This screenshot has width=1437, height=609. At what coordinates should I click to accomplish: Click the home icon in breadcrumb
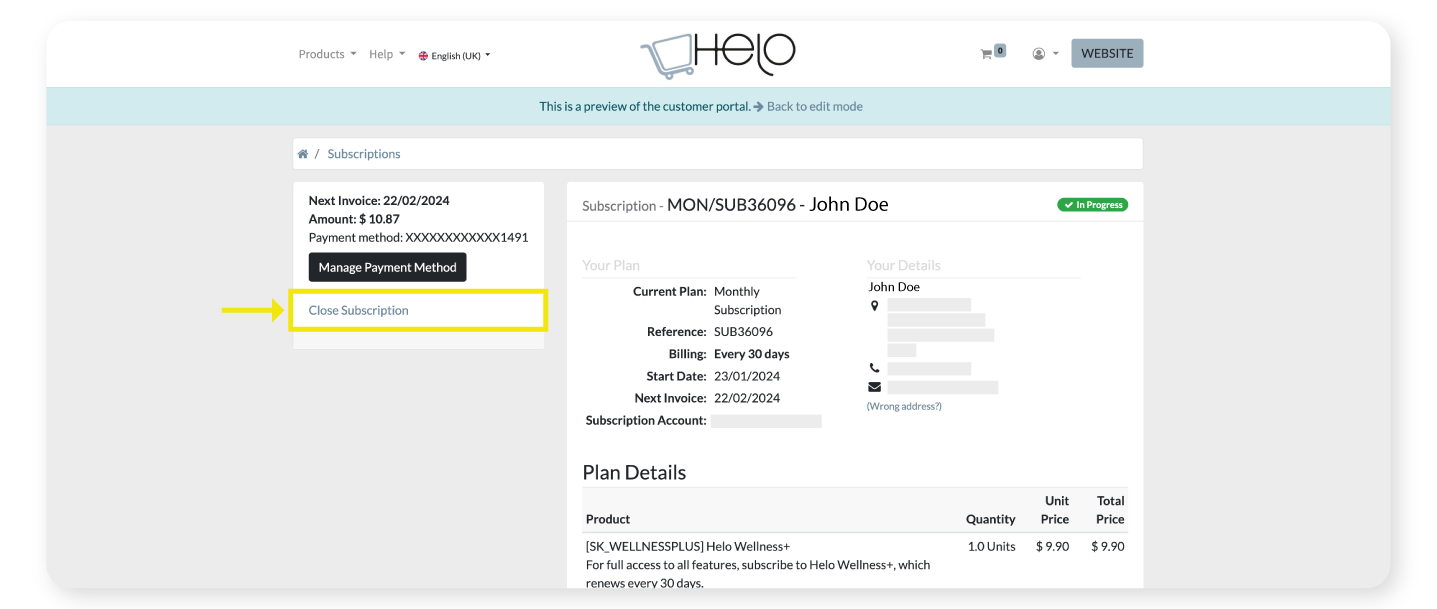coord(303,154)
